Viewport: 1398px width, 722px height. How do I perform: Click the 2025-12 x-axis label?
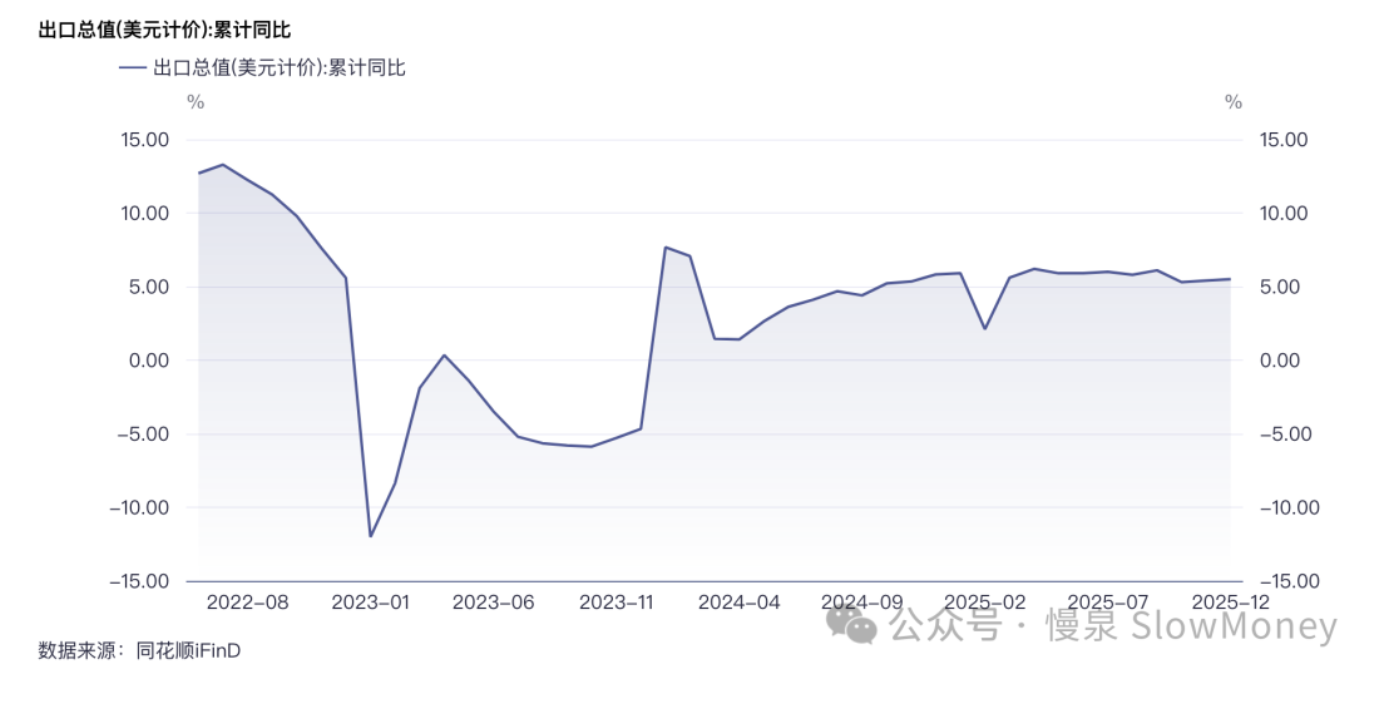(1231, 603)
